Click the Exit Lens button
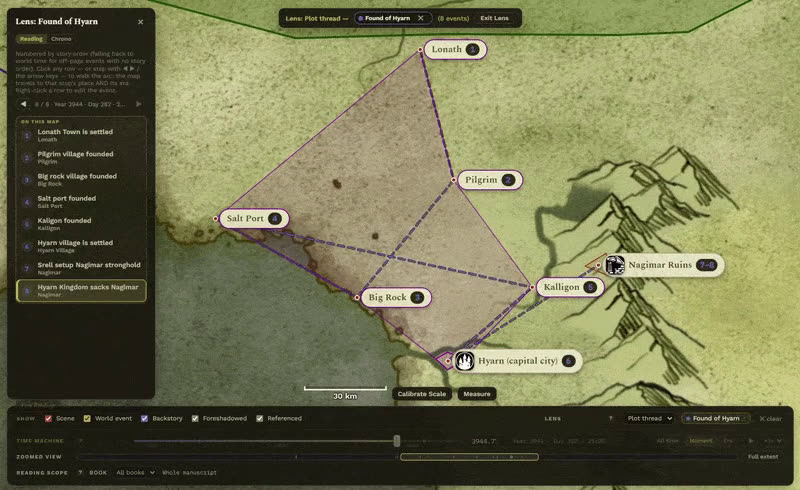Image resolution: width=800 pixels, height=490 pixels. point(494,18)
